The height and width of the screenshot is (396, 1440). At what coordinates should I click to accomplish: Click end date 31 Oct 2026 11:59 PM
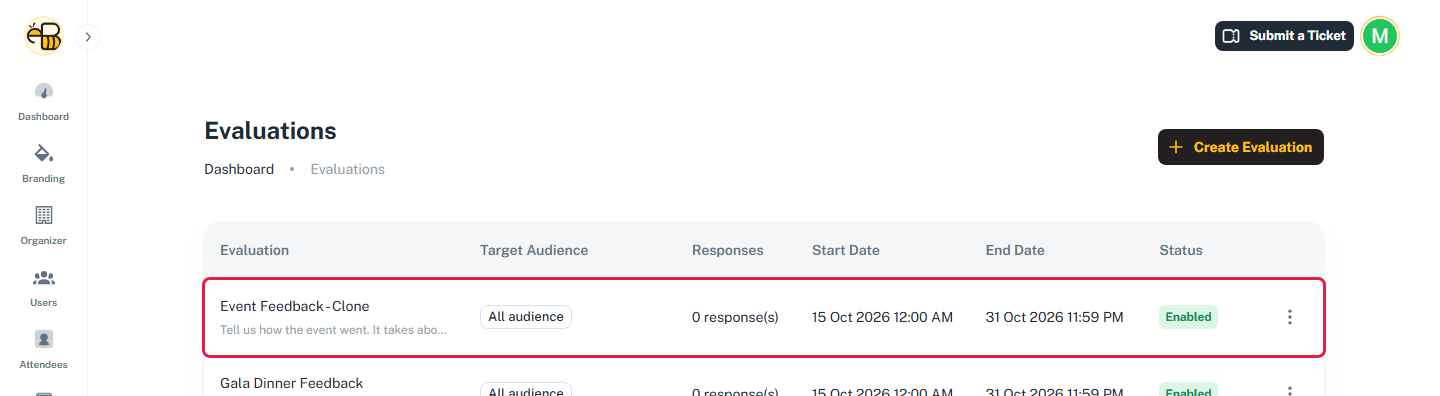point(1055,317)
